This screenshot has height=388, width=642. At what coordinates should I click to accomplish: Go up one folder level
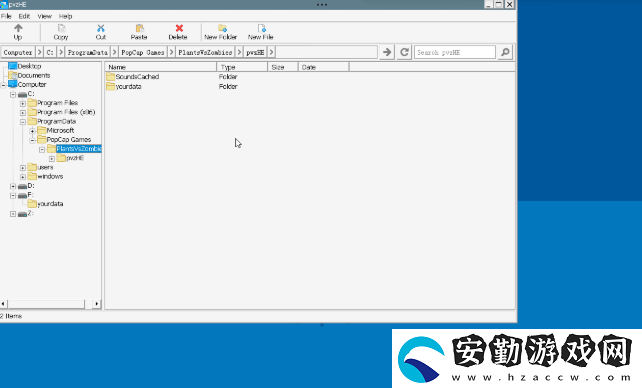pos(18,32)
